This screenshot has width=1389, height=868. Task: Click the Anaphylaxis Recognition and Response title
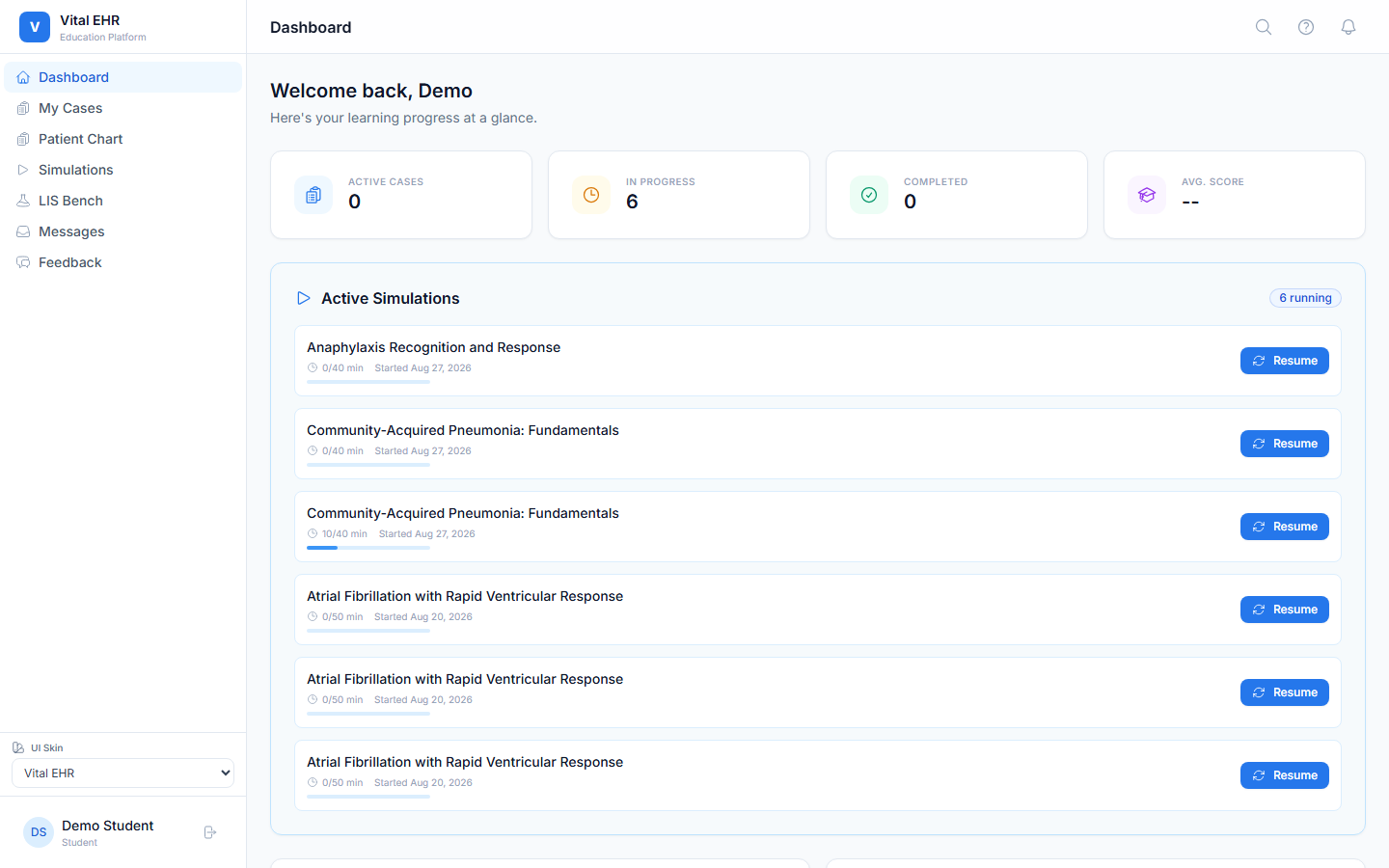click(x=433, y=347)
